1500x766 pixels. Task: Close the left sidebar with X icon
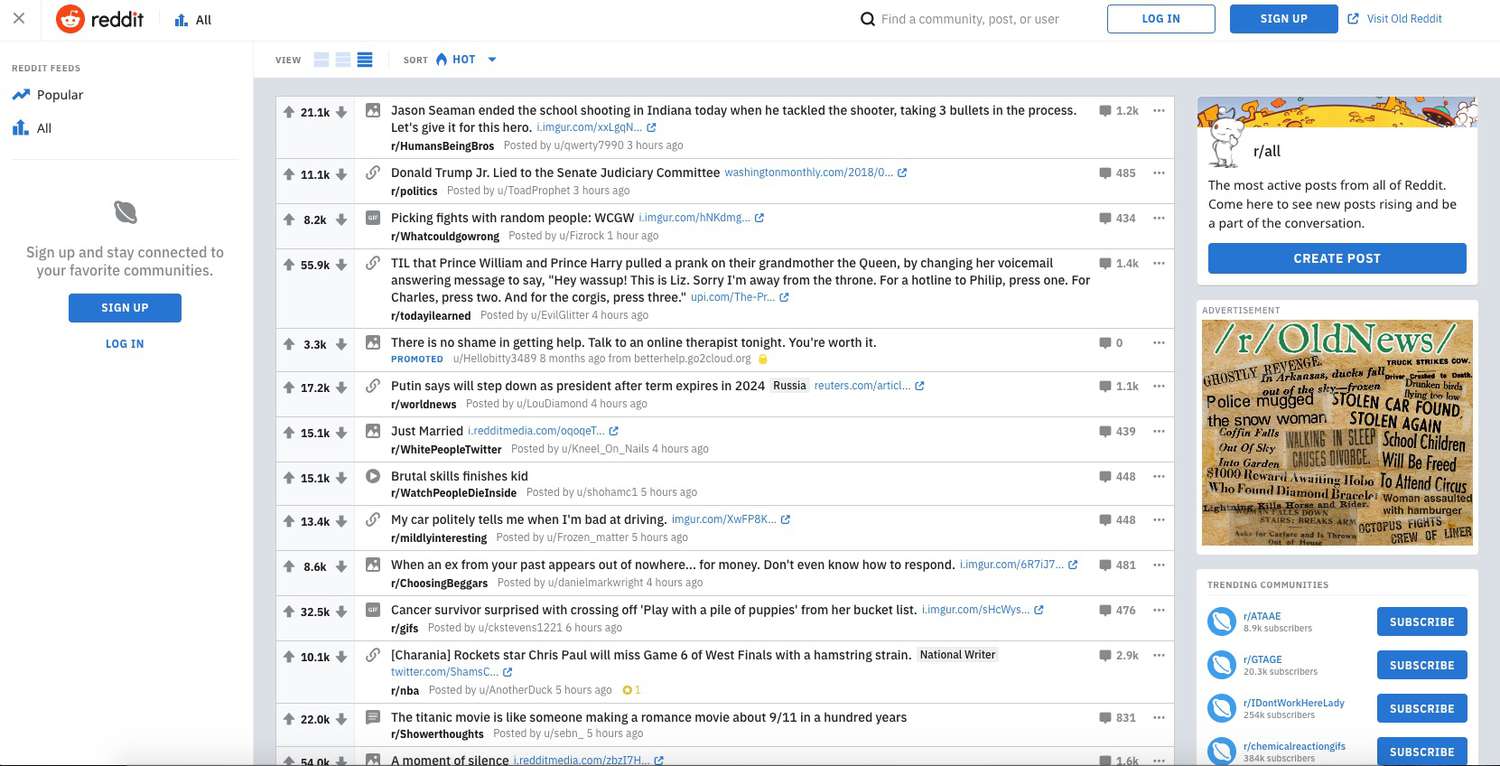19,19
